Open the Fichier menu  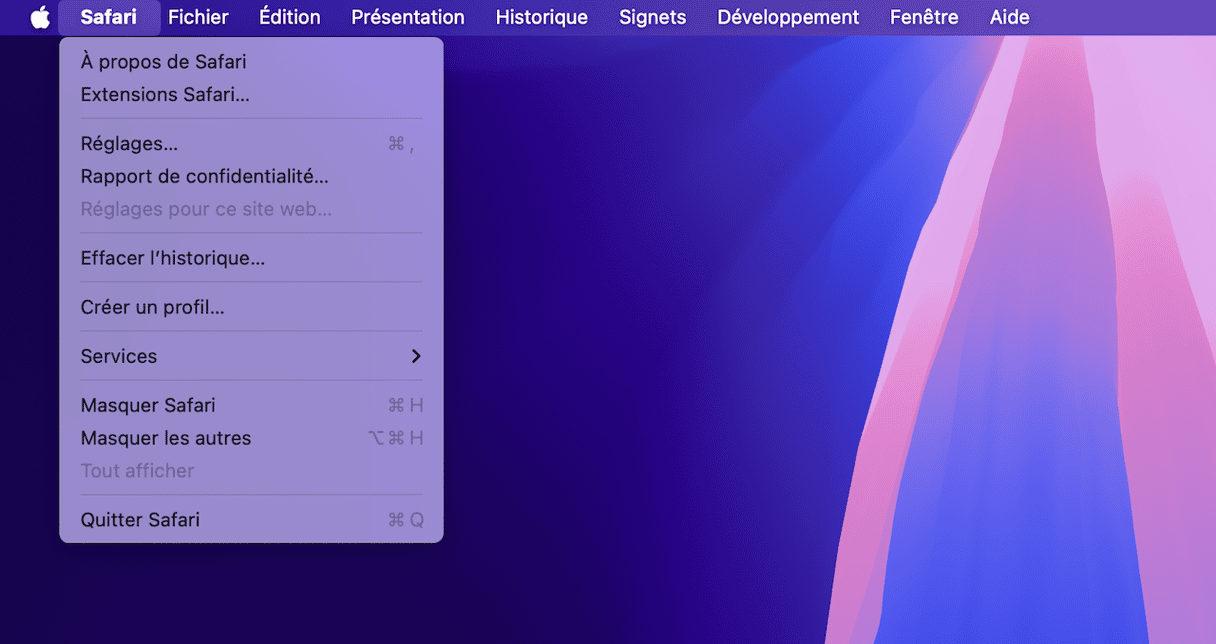(198, 17)
